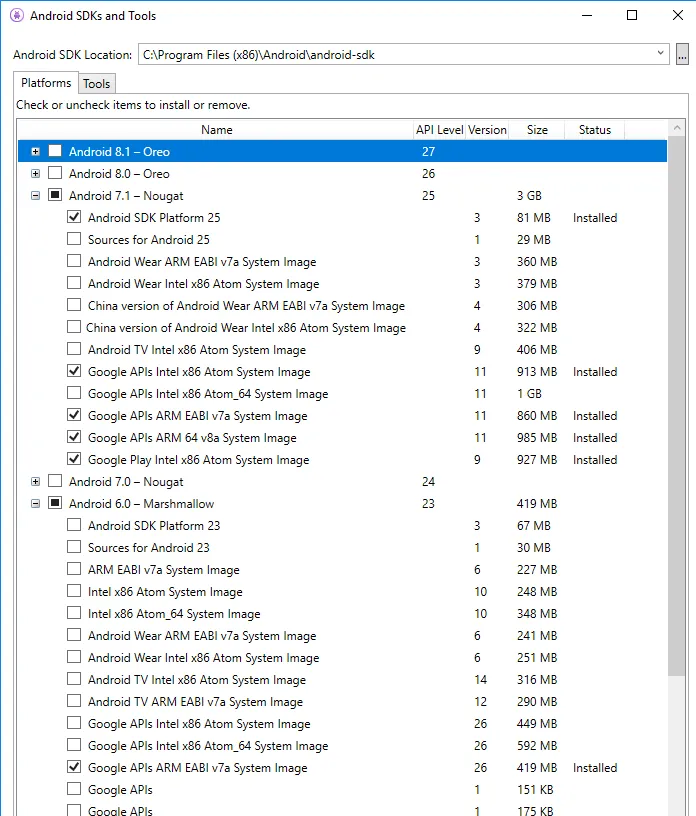This screenshot has height=816, width=696.
Task: Check the Android 7.0 – Nougat checkbox
Action: 55,481
